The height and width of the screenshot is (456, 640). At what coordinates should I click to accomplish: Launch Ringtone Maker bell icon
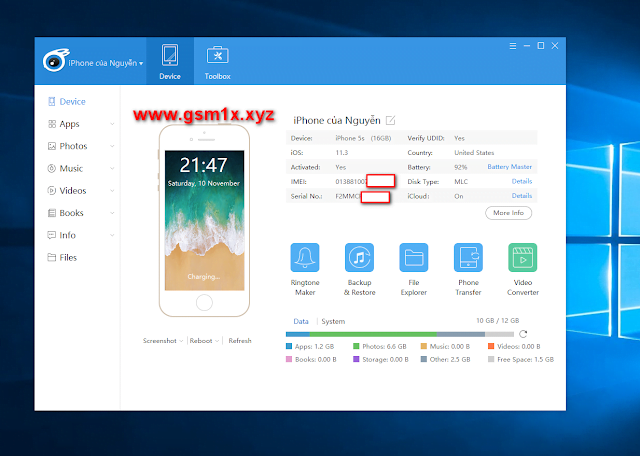(305, 258)
